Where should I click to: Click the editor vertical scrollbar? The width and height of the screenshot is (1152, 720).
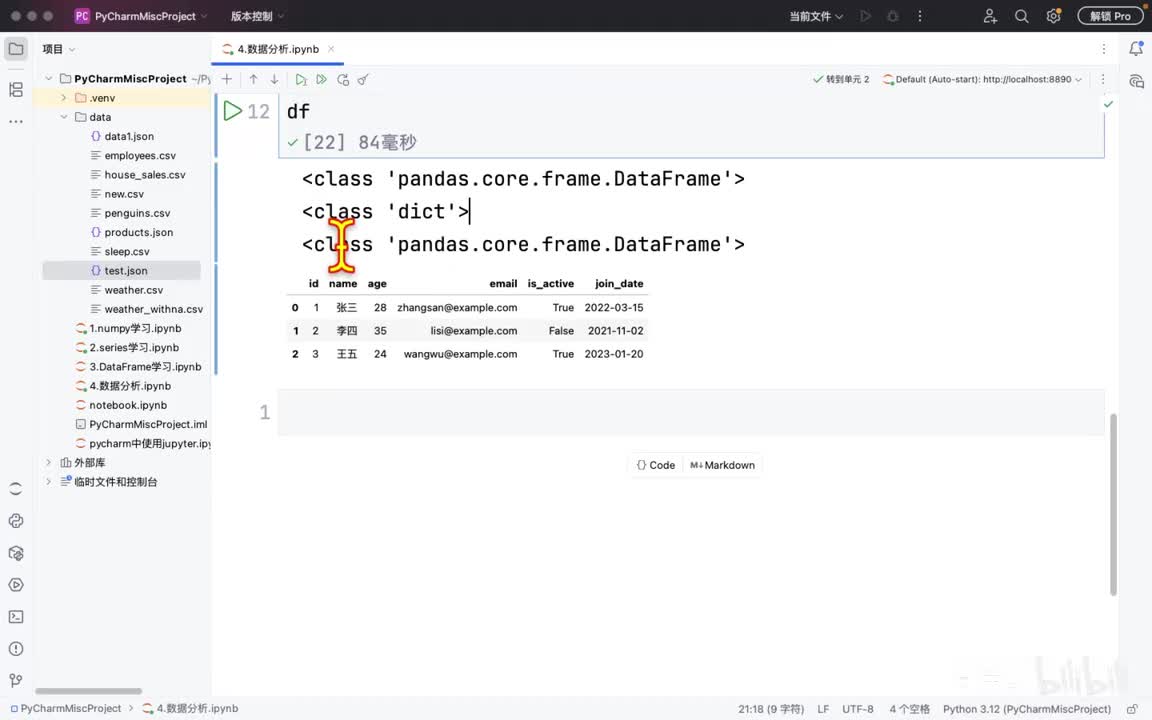click(x=1113, y=505)
